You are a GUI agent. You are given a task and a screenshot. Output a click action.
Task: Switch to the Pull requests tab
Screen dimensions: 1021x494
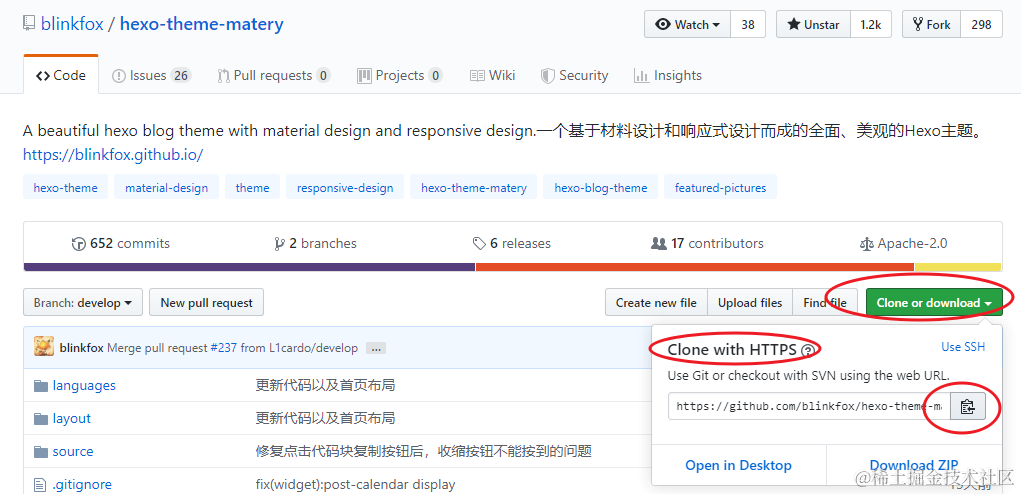[x=273, y=75]
